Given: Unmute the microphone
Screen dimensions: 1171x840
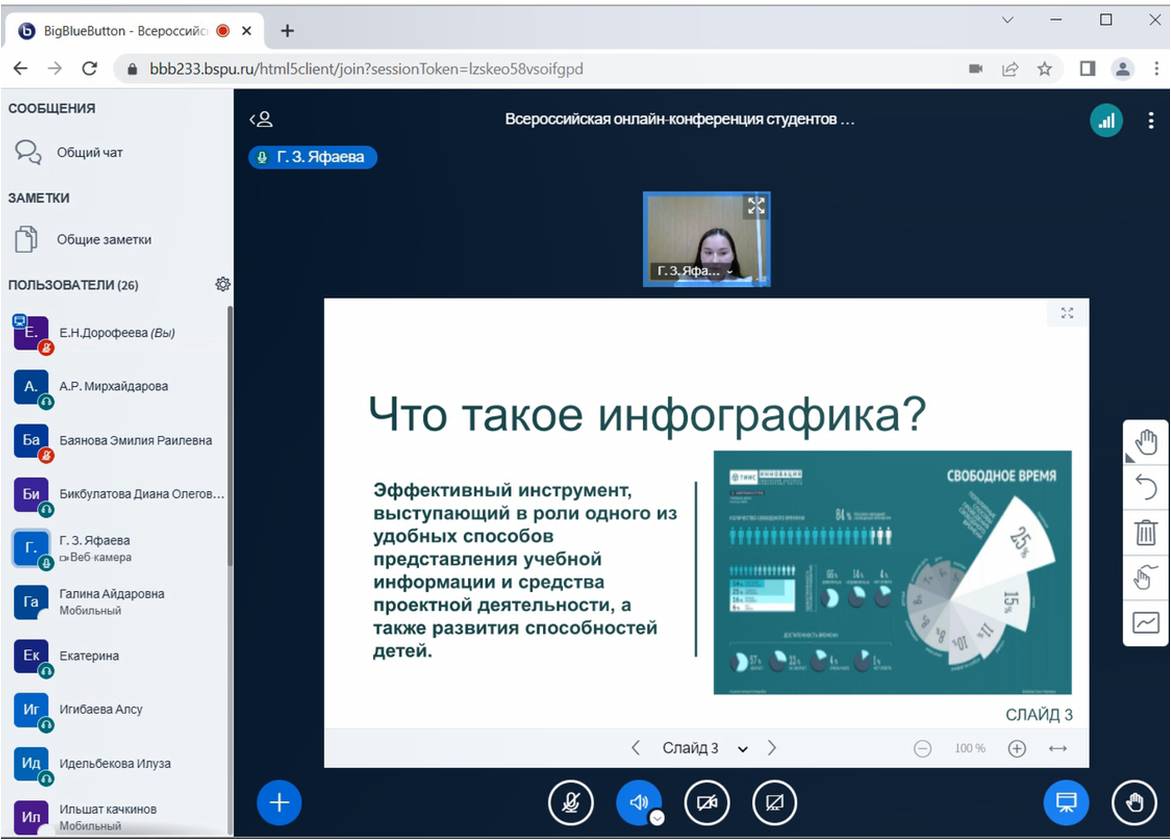Looking at the screenshot, I should (571, 802).
